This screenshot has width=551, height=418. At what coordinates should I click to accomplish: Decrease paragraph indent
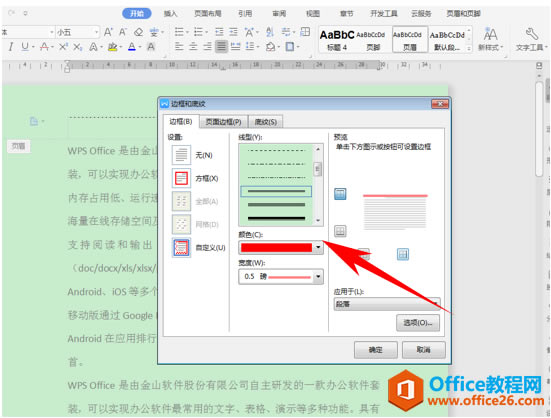[x=219, y=32]
